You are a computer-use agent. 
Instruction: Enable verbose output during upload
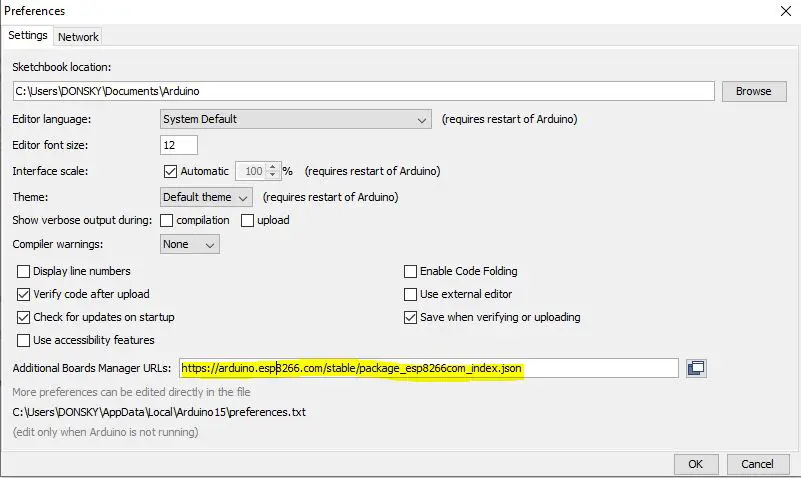pyautogui.click(x=247, y=220)
